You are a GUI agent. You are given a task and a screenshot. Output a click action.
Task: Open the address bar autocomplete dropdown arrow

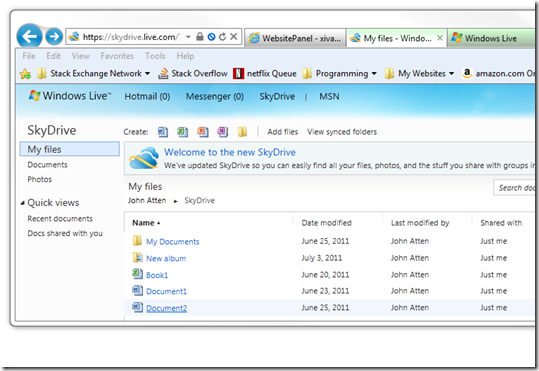click(x=188, y=36)
